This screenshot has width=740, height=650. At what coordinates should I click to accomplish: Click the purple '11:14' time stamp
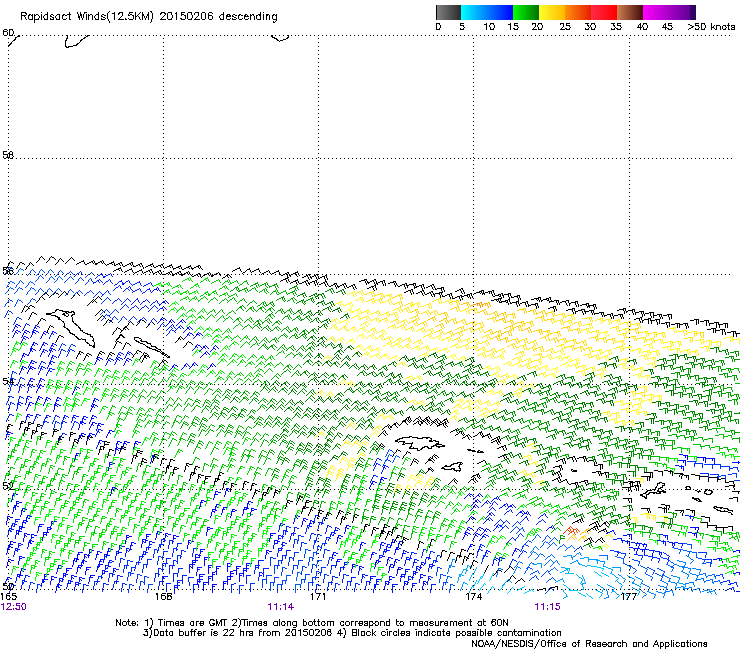pyautogui.click(x=280, y=607)
